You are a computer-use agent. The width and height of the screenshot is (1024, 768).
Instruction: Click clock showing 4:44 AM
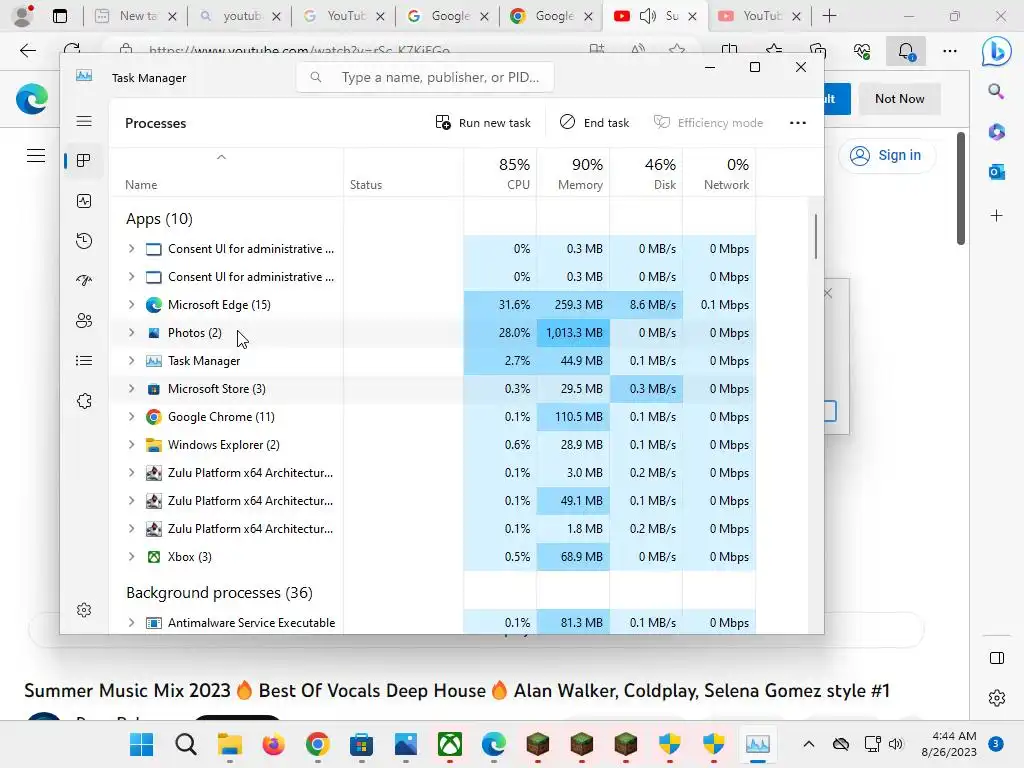954,736
